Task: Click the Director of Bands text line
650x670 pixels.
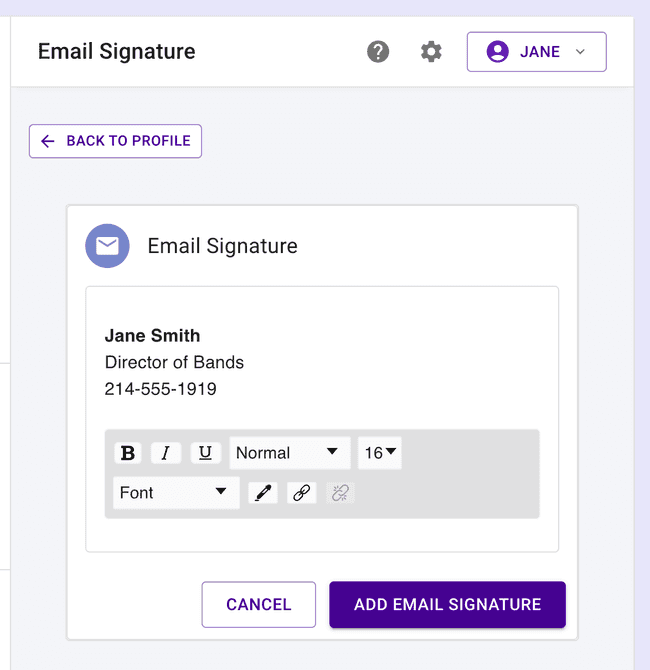Action: [x=174, y=362]
